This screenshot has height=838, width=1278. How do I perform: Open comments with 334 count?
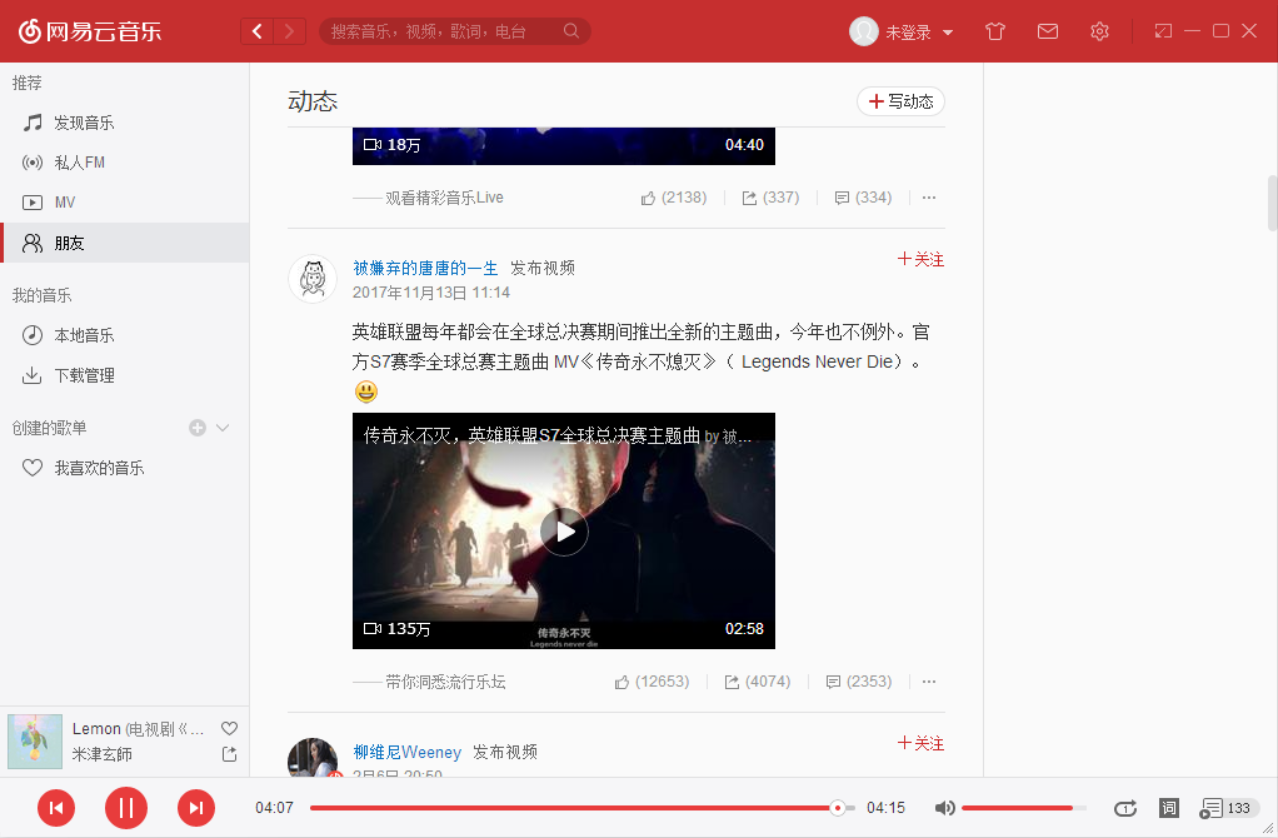(x=862, y=198)
